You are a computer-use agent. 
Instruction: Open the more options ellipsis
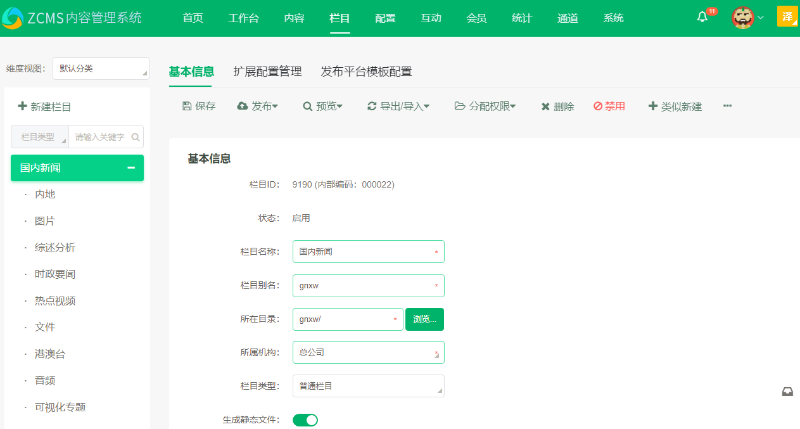pyautogui.click(x=728, y=106)
